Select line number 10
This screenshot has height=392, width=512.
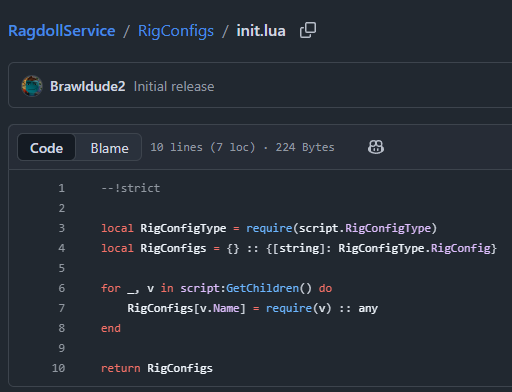click(59, 368)
